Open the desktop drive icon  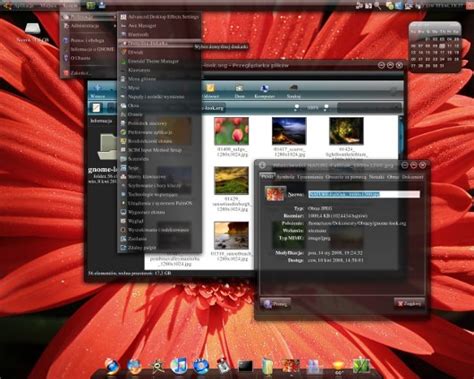coord(33,33)
